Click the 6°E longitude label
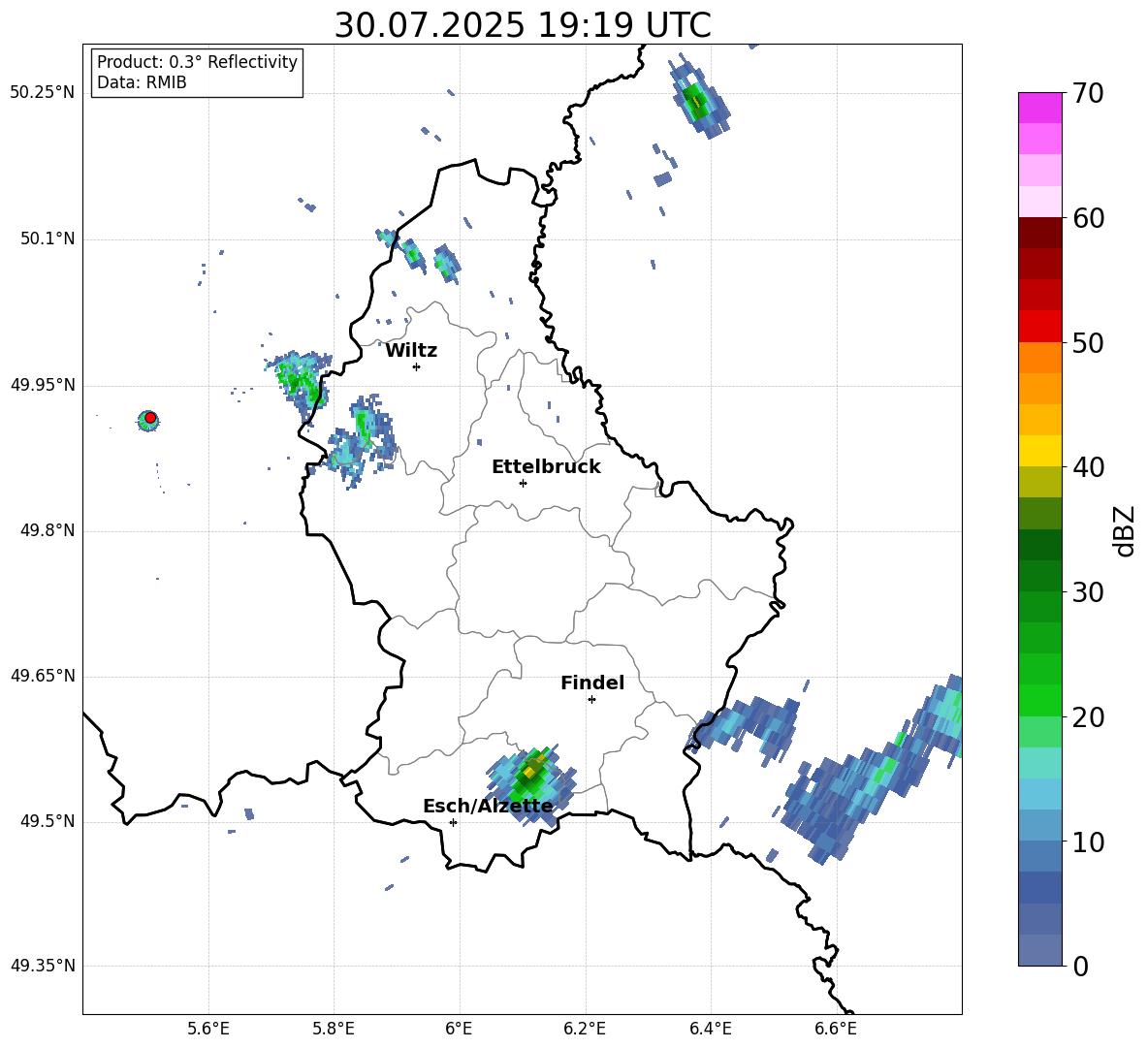 point(459,1029)
